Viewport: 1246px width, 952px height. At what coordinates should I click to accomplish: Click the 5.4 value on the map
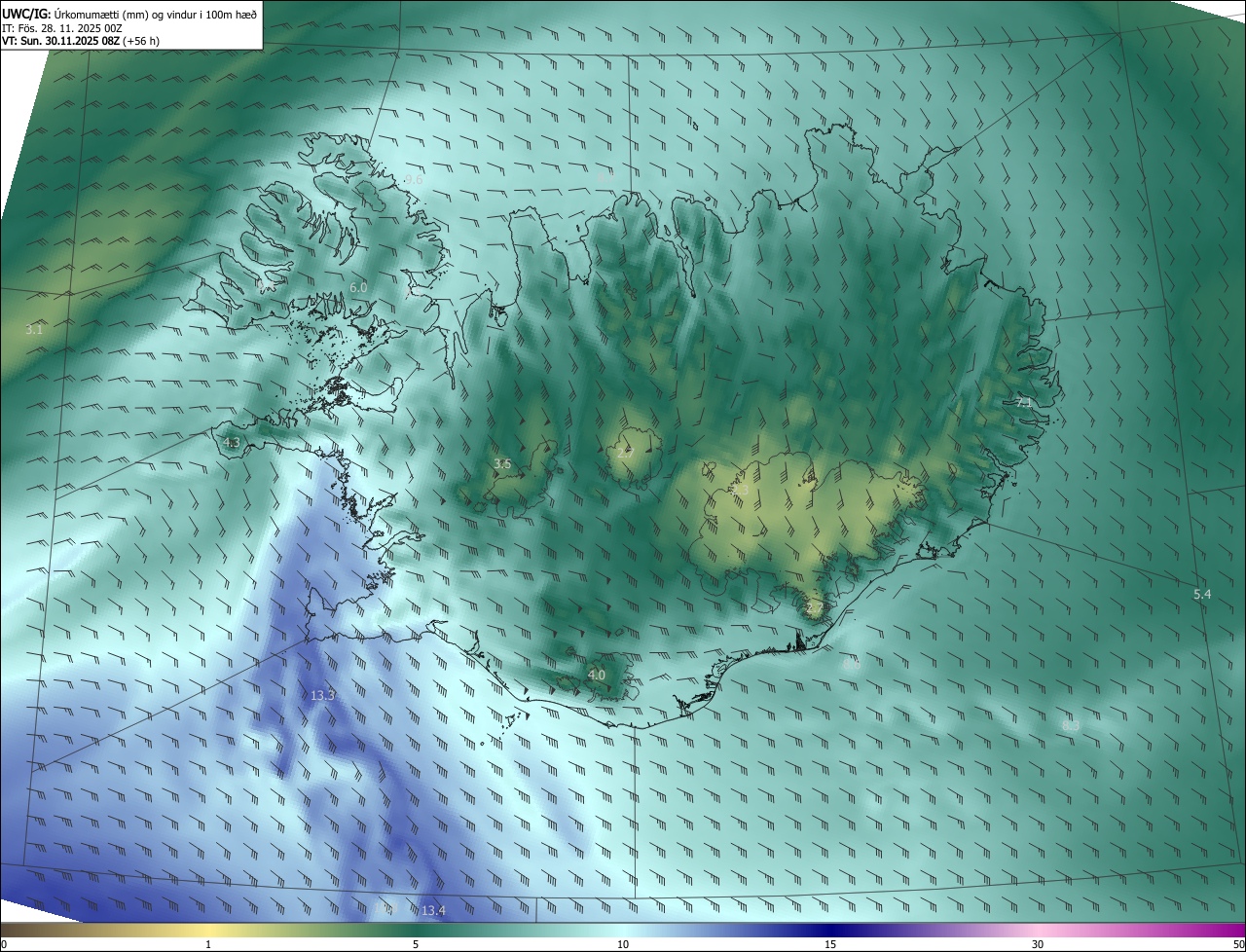tap(1202, 595)
